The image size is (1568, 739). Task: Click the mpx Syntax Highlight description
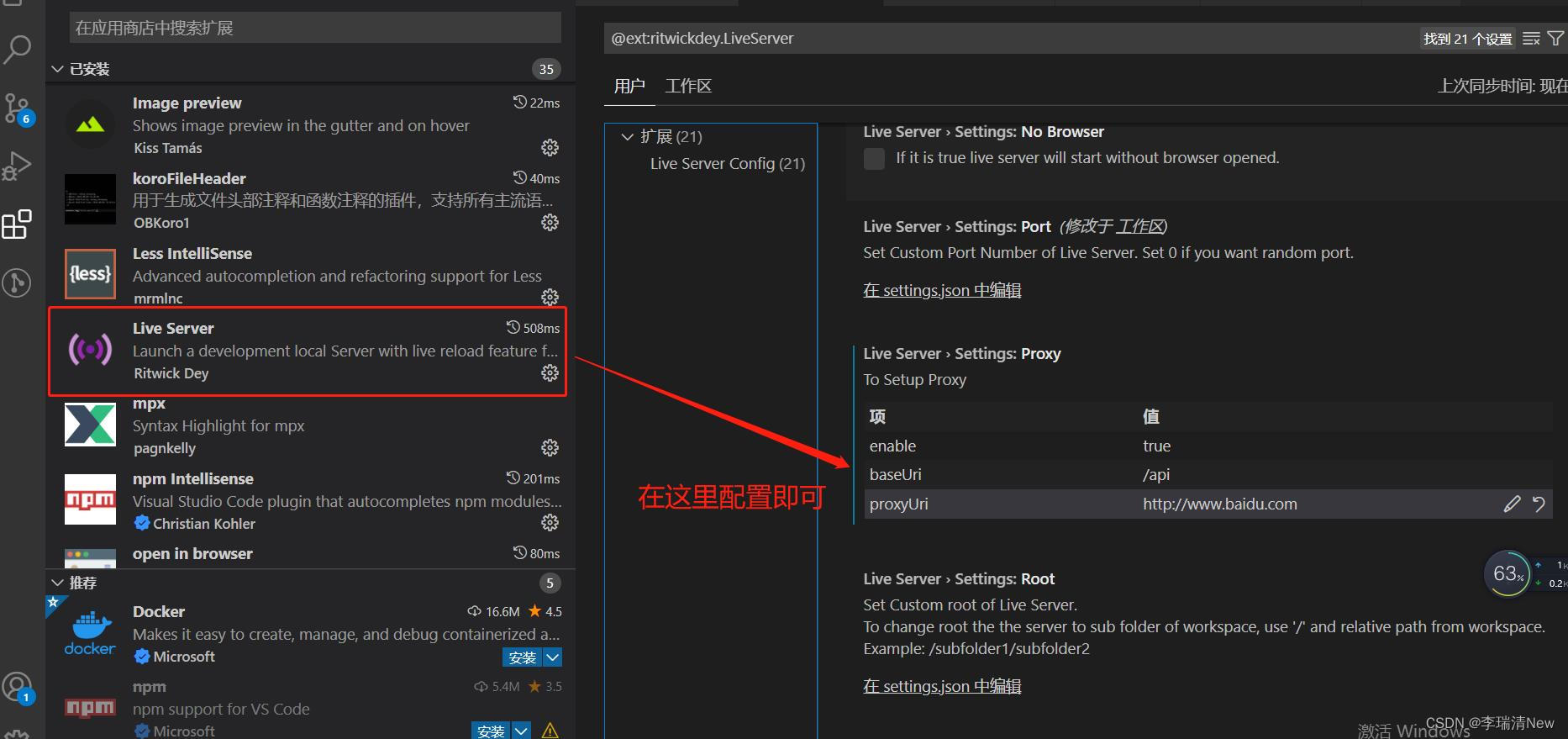(218, 426)
